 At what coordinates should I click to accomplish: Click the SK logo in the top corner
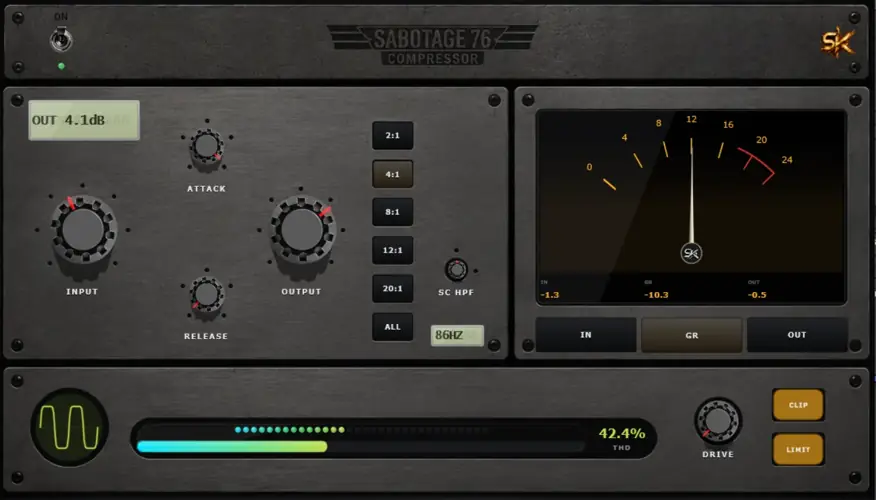pos(837,42)
